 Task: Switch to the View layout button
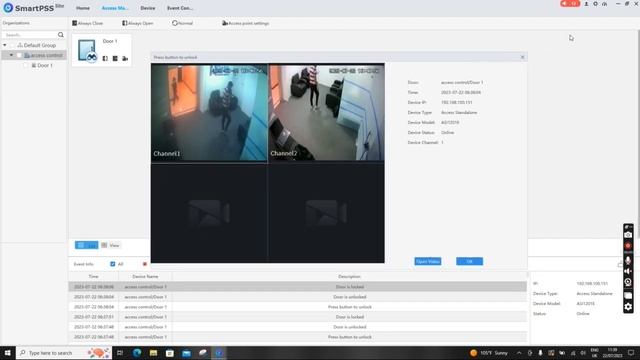[x=110, y=245]
